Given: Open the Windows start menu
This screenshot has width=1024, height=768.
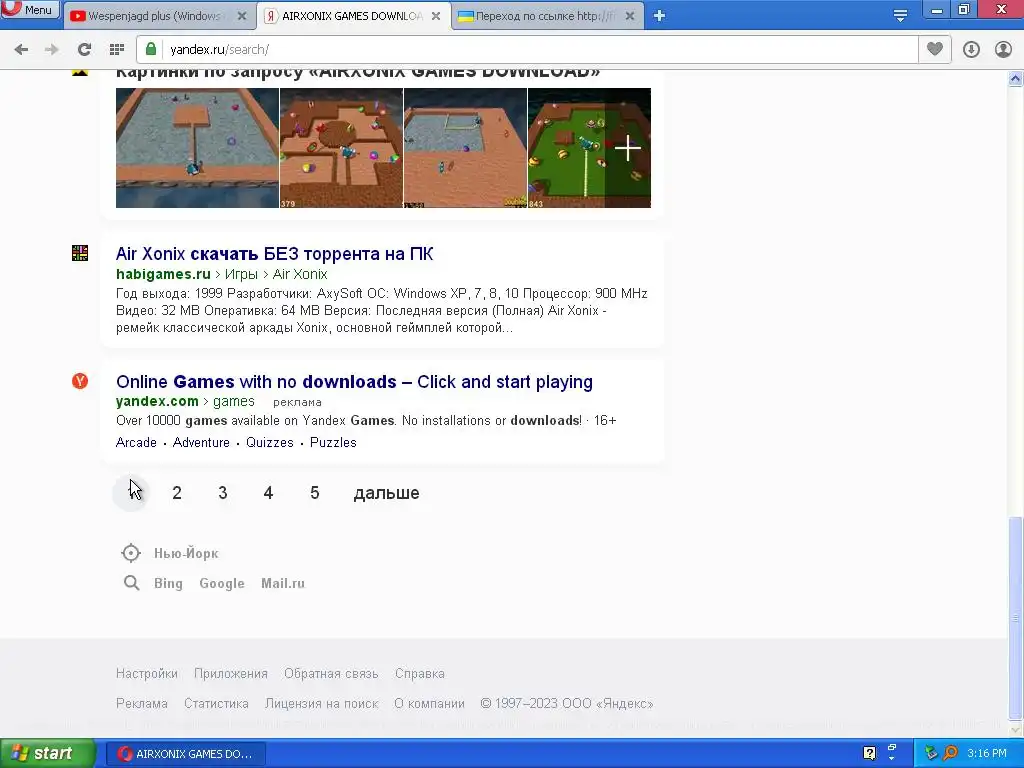Looking at the screenshot, I should pos(47,754).
